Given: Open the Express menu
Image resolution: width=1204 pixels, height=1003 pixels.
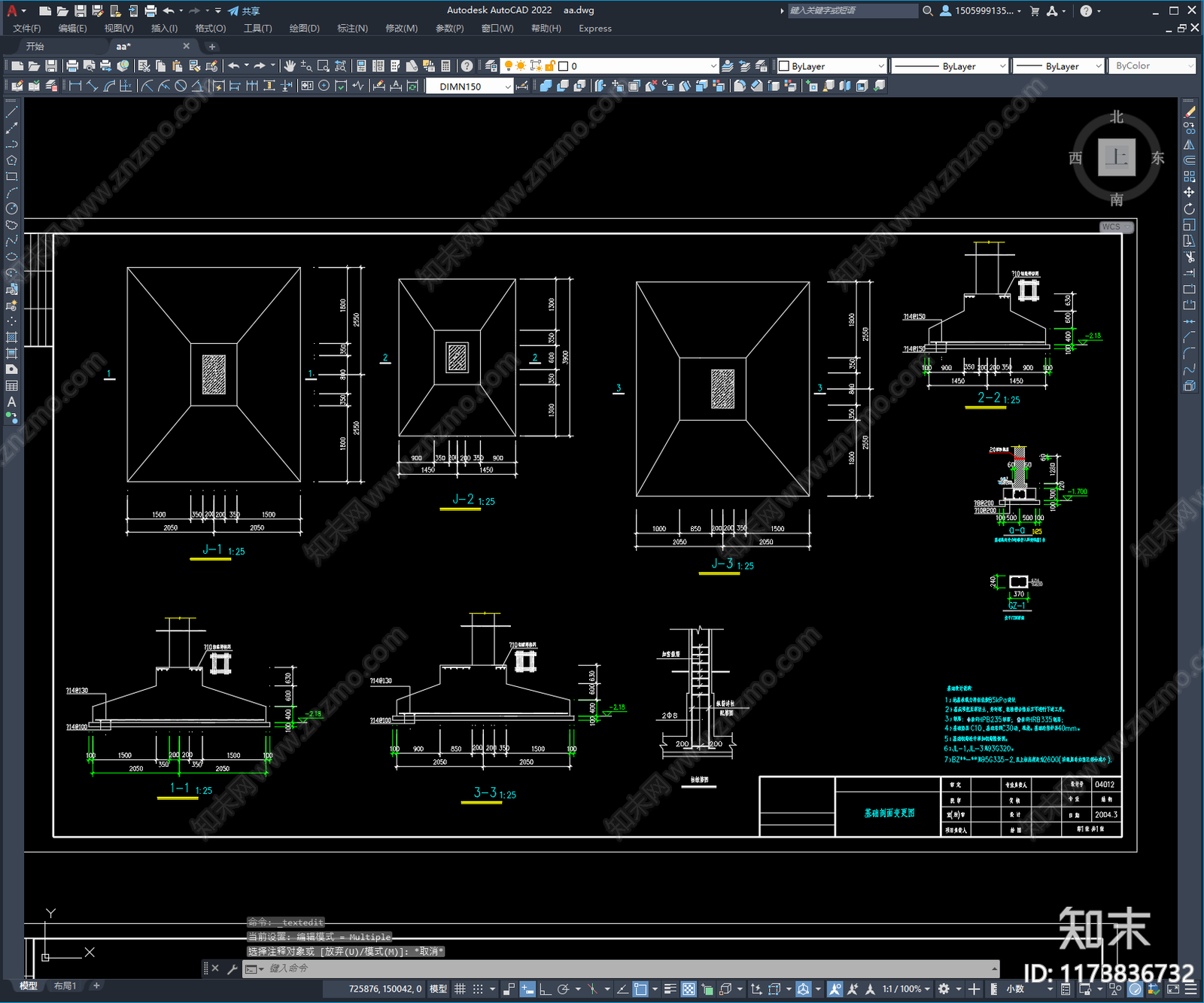Looking at the screenshot, I should [595, 29].
